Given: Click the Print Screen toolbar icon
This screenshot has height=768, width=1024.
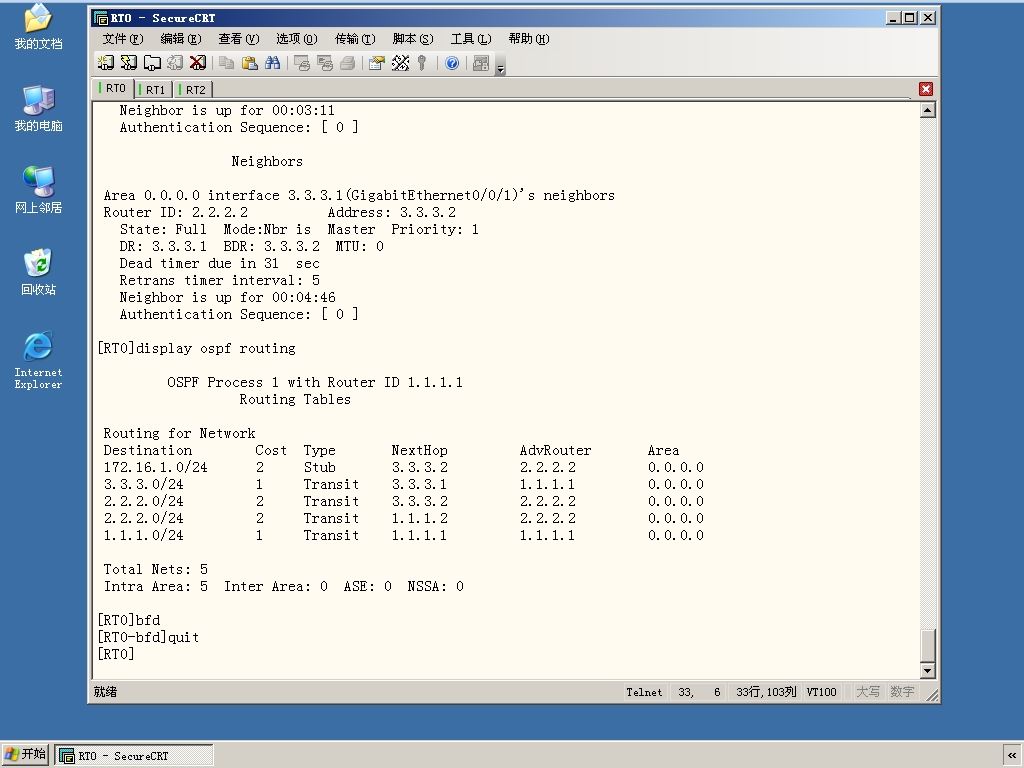Looking at the screenshot, I should [302, 63].
